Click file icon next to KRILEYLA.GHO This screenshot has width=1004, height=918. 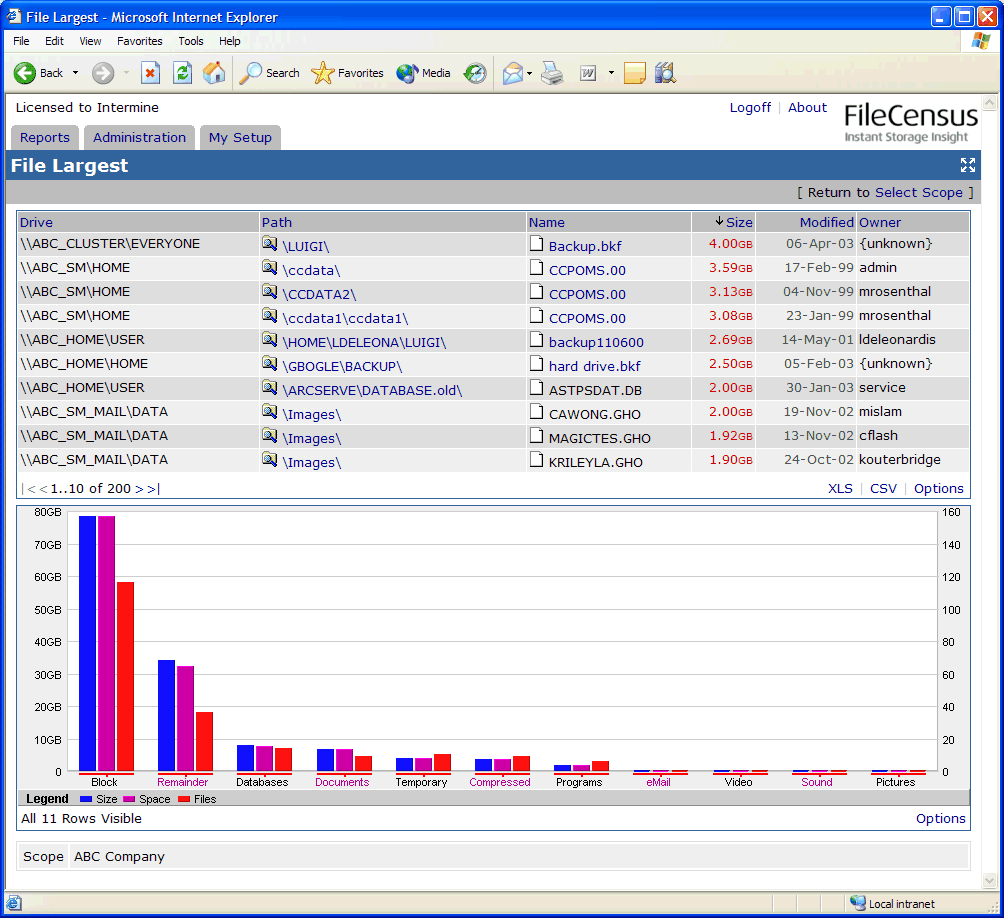537,460
